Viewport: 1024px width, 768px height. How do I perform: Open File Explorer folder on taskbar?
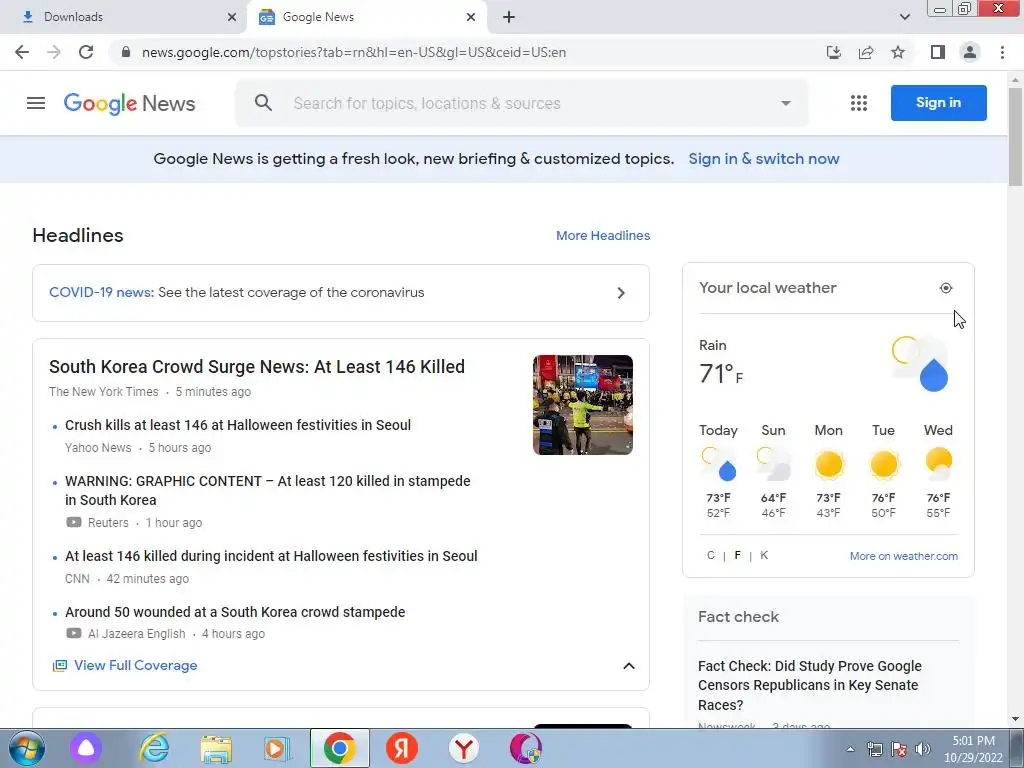(x=216, y=748)
